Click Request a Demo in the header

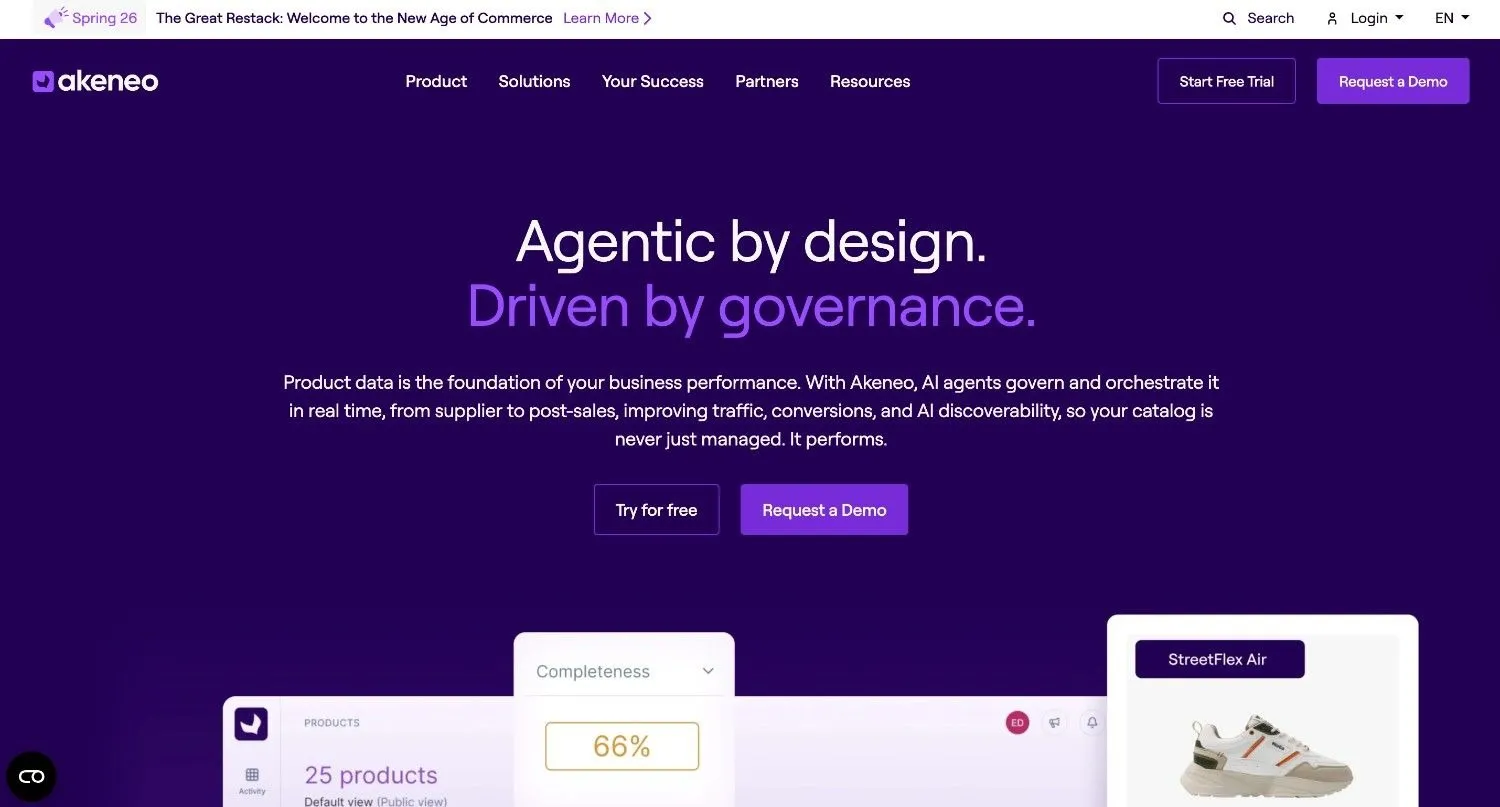pyautogui.click(x=1393, y=81)
